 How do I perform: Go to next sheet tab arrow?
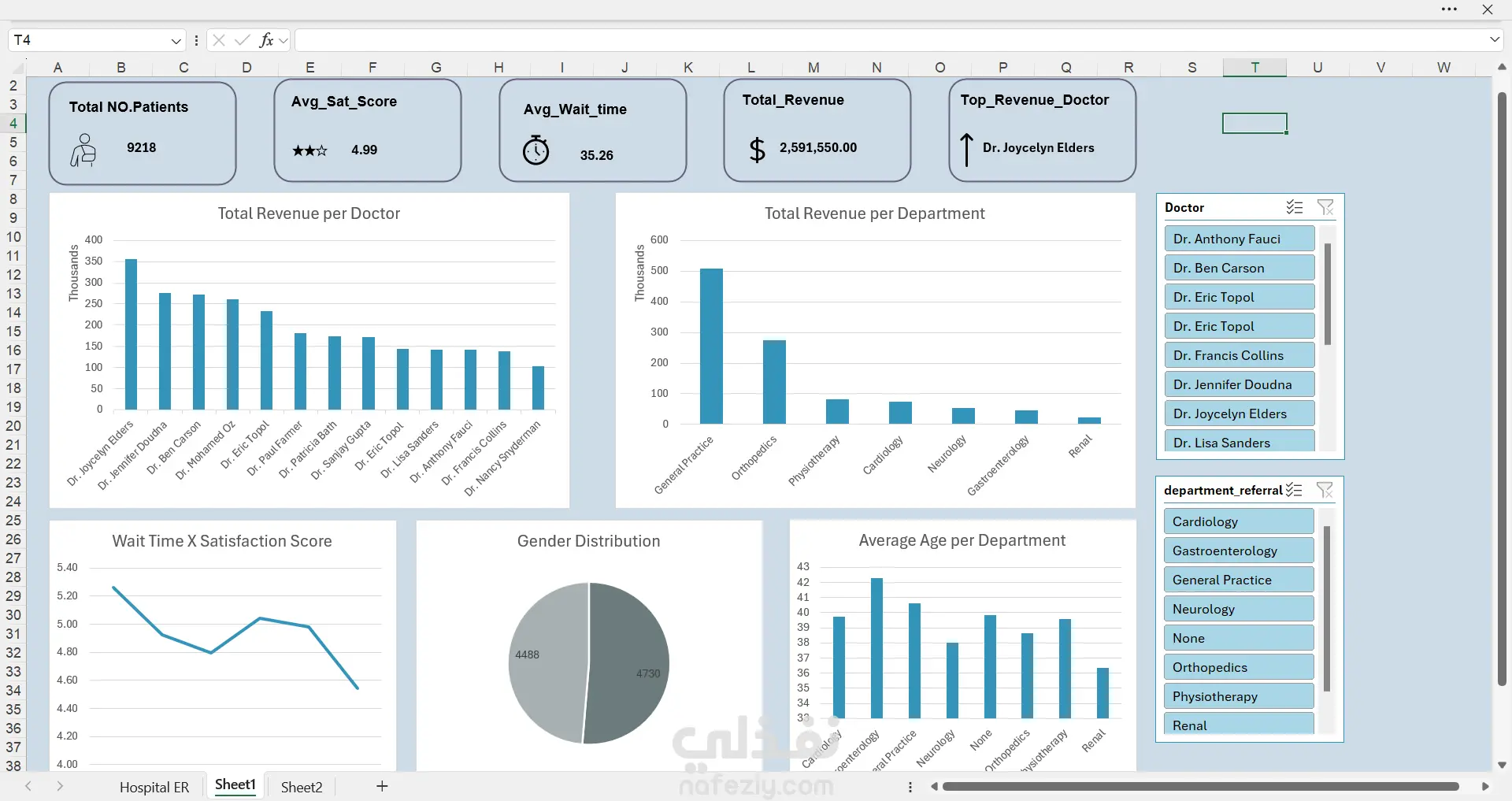pos(60,786)
